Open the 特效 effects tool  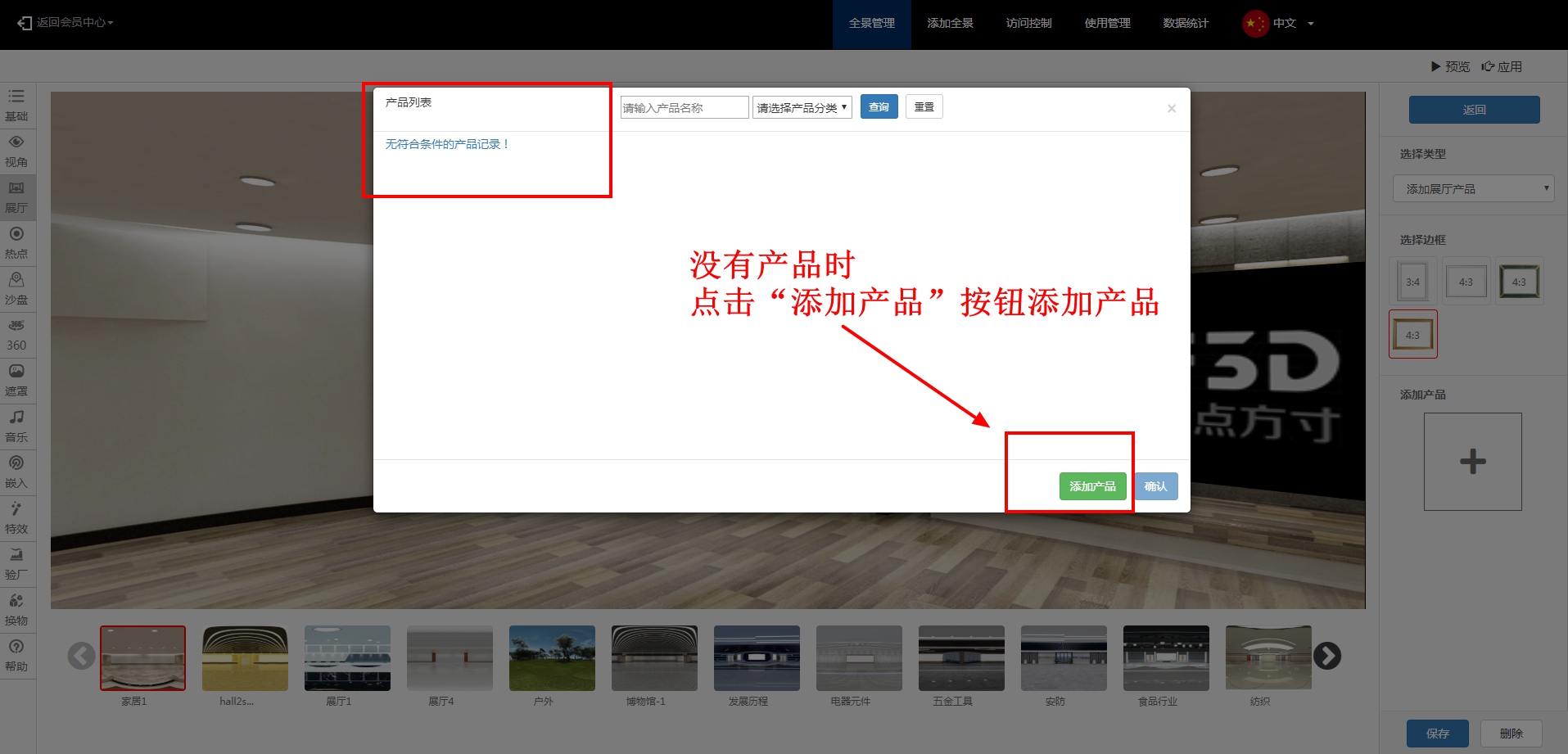point(16,517)
